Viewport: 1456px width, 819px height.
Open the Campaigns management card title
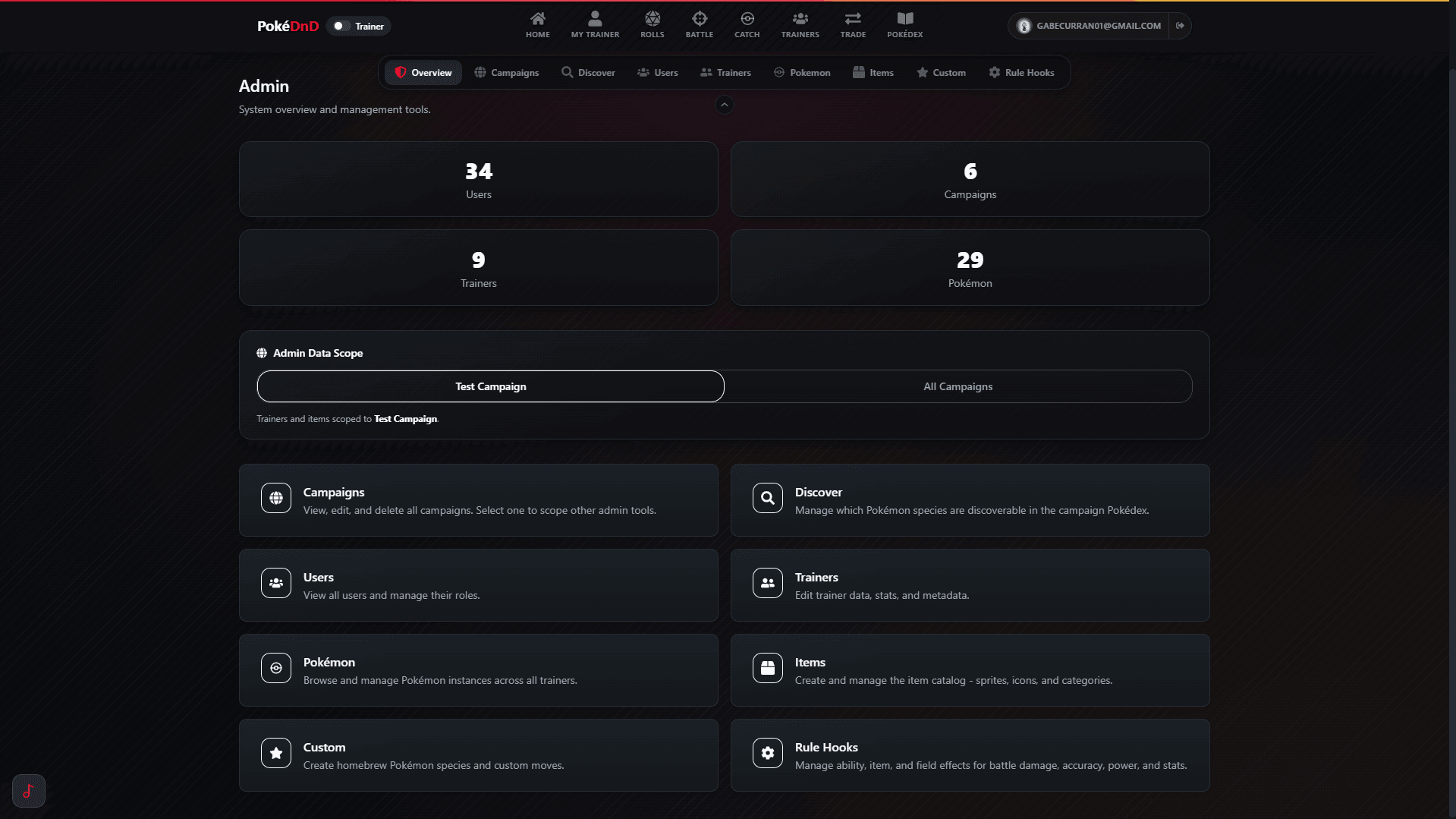334,492
